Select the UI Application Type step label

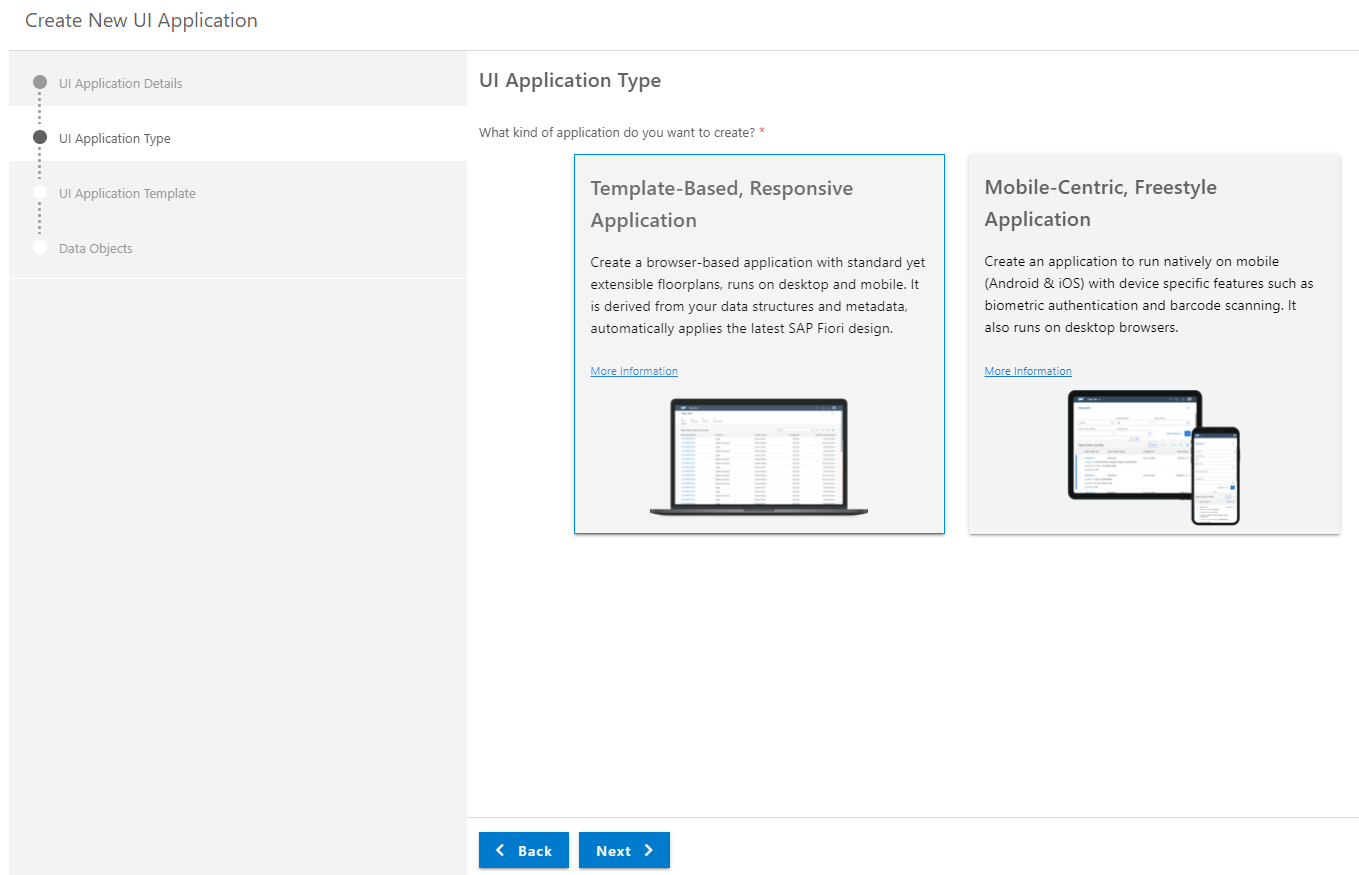click(114, 138)
